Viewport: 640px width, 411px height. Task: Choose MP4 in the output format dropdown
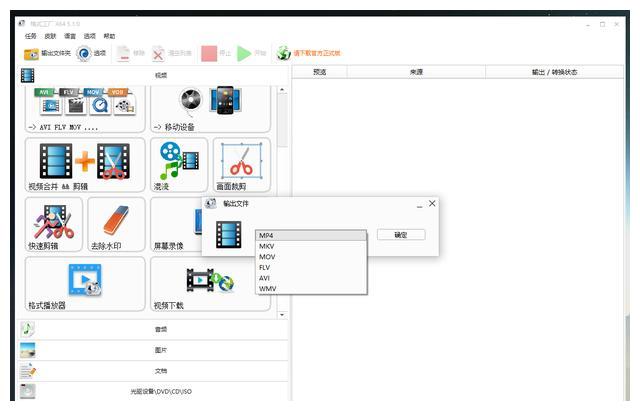[311, 235]
